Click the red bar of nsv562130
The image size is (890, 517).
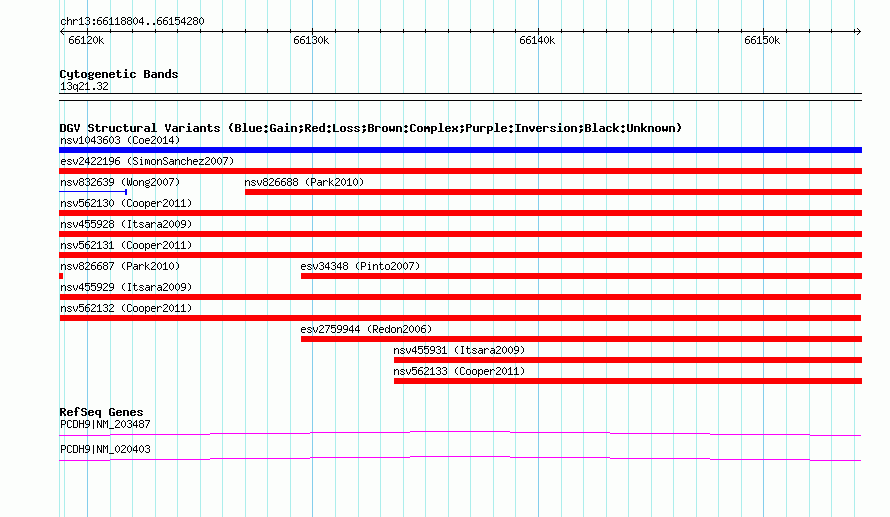click(x=460, y=213)
